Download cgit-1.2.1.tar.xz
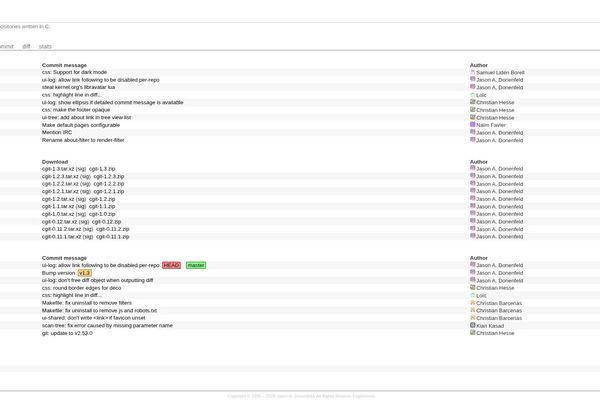 (60, 191)
